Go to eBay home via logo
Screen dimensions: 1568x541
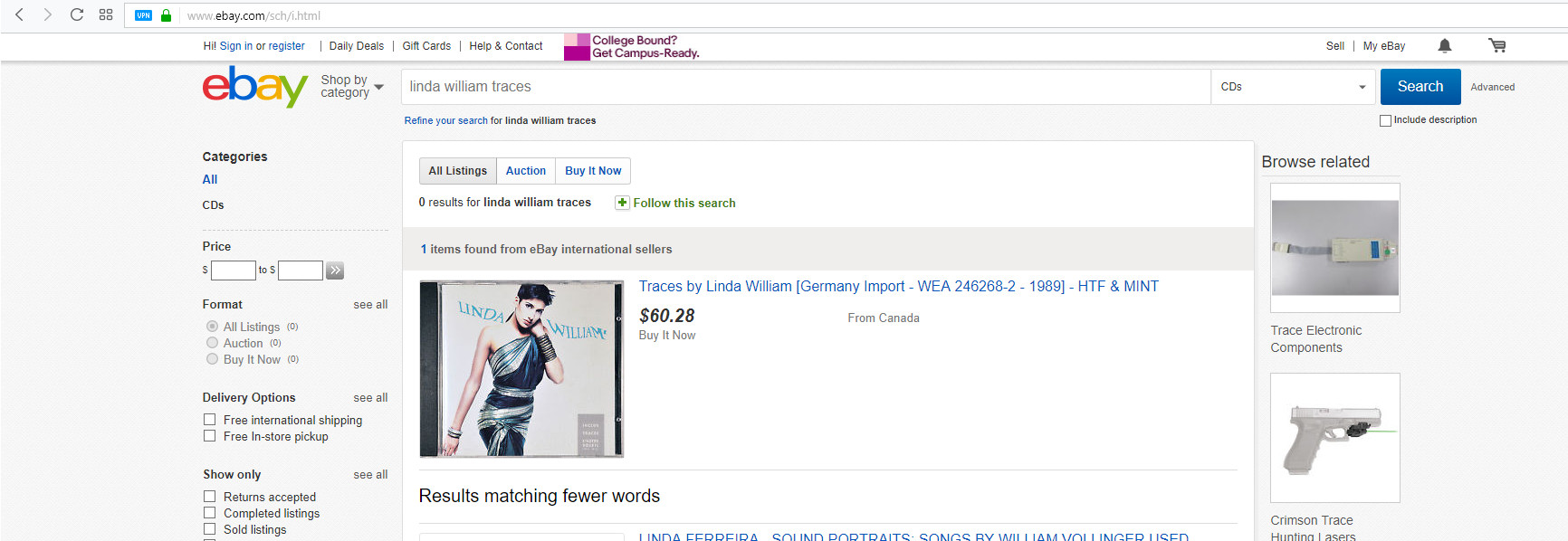pyautogui.click(x=255, y=86)
